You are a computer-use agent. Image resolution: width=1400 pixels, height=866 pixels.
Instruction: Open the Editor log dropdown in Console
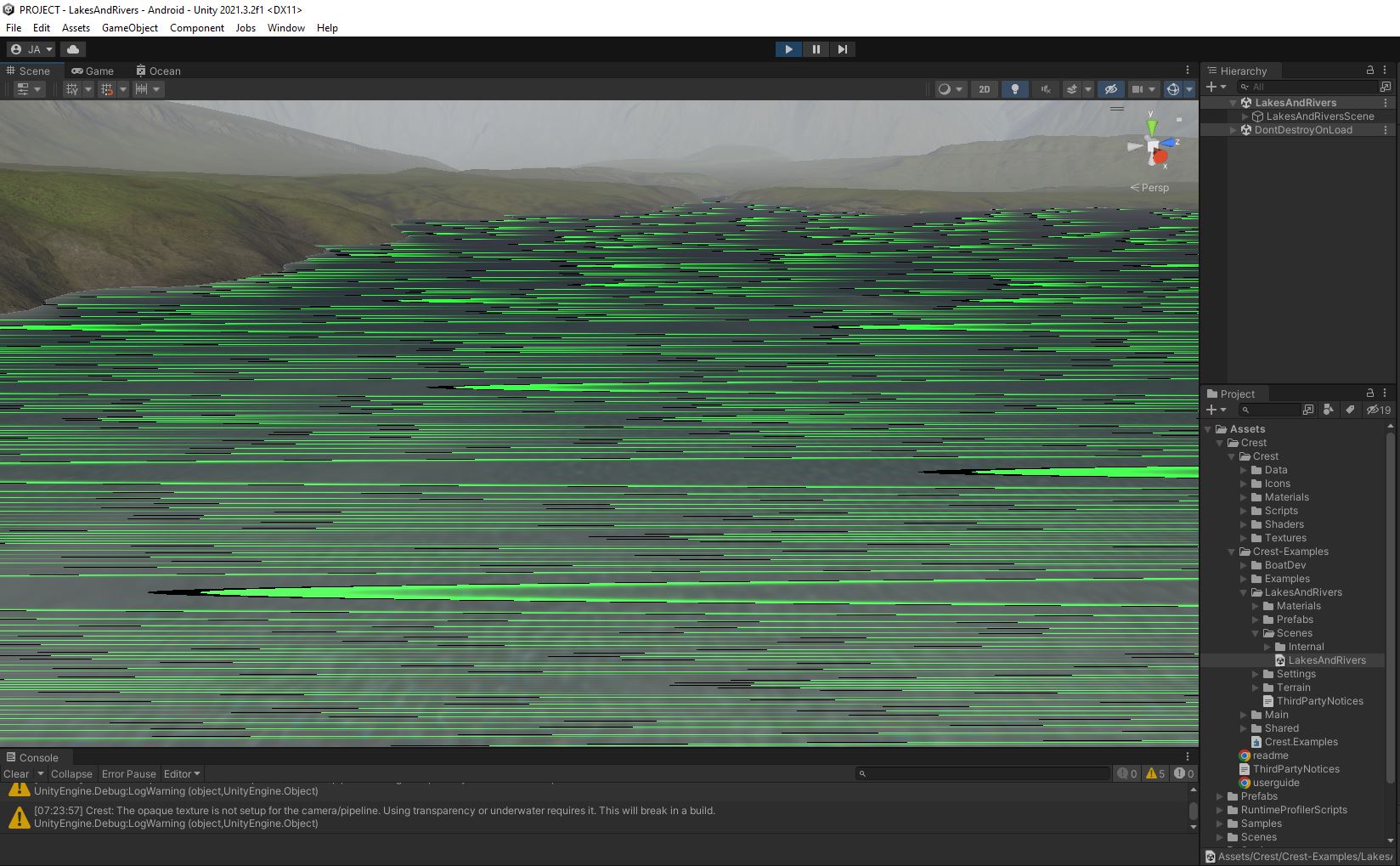point(181,773)
